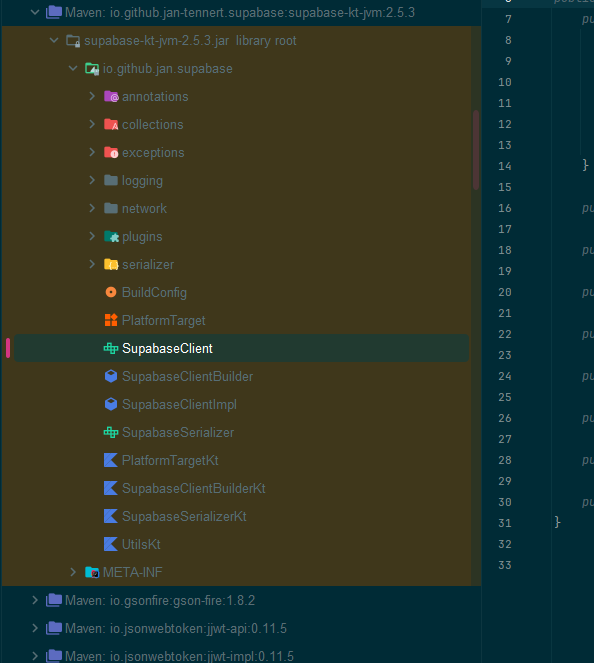
Task: Click the BuildConfig object icon
Action: tap(111, 292)
